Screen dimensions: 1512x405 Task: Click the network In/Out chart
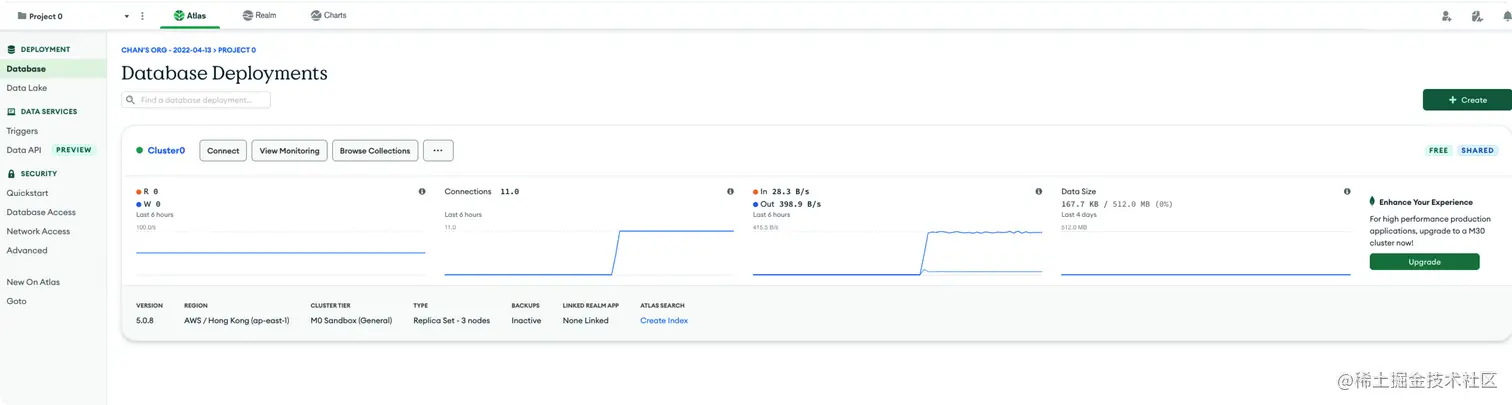tap(898, 251)
